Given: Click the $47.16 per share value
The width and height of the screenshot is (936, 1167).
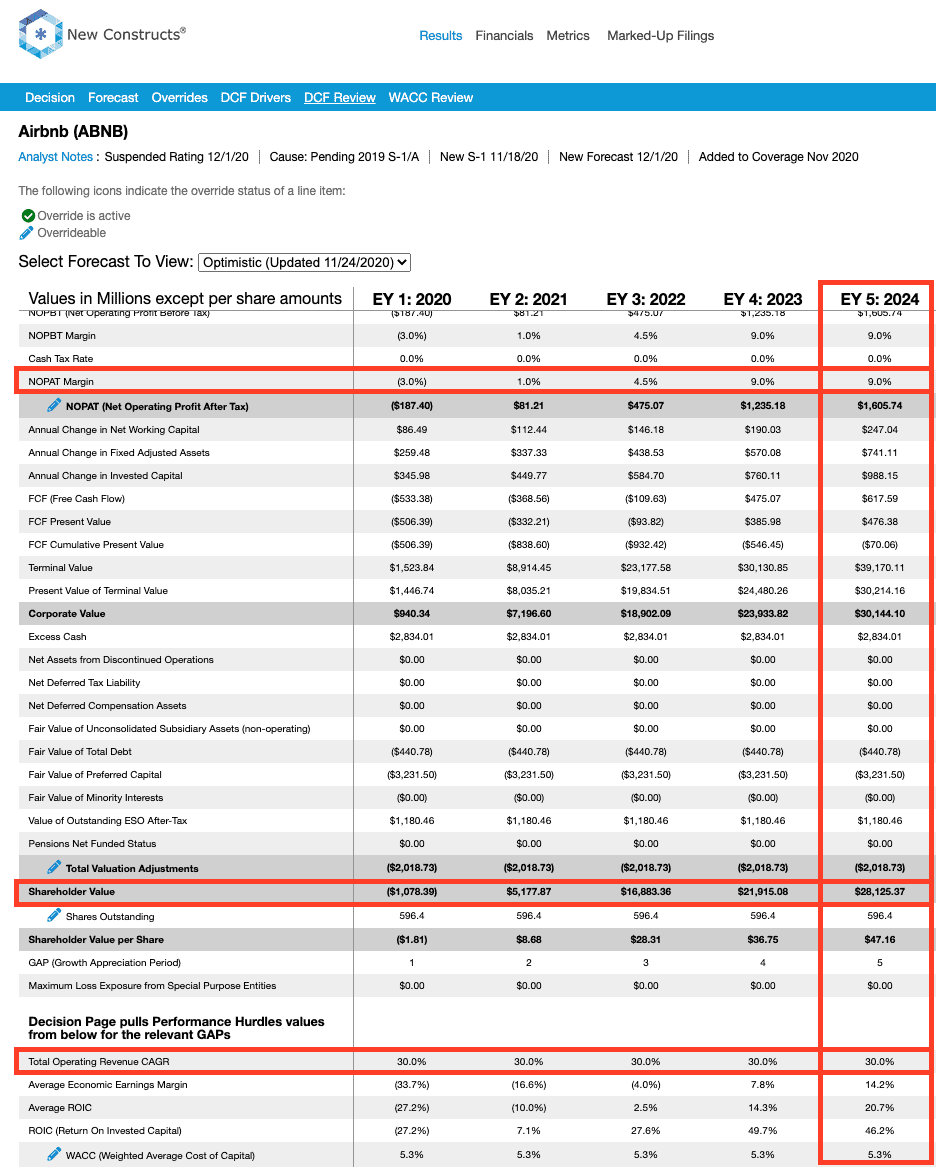Looking at the screenshot, I should click(879, 939).
